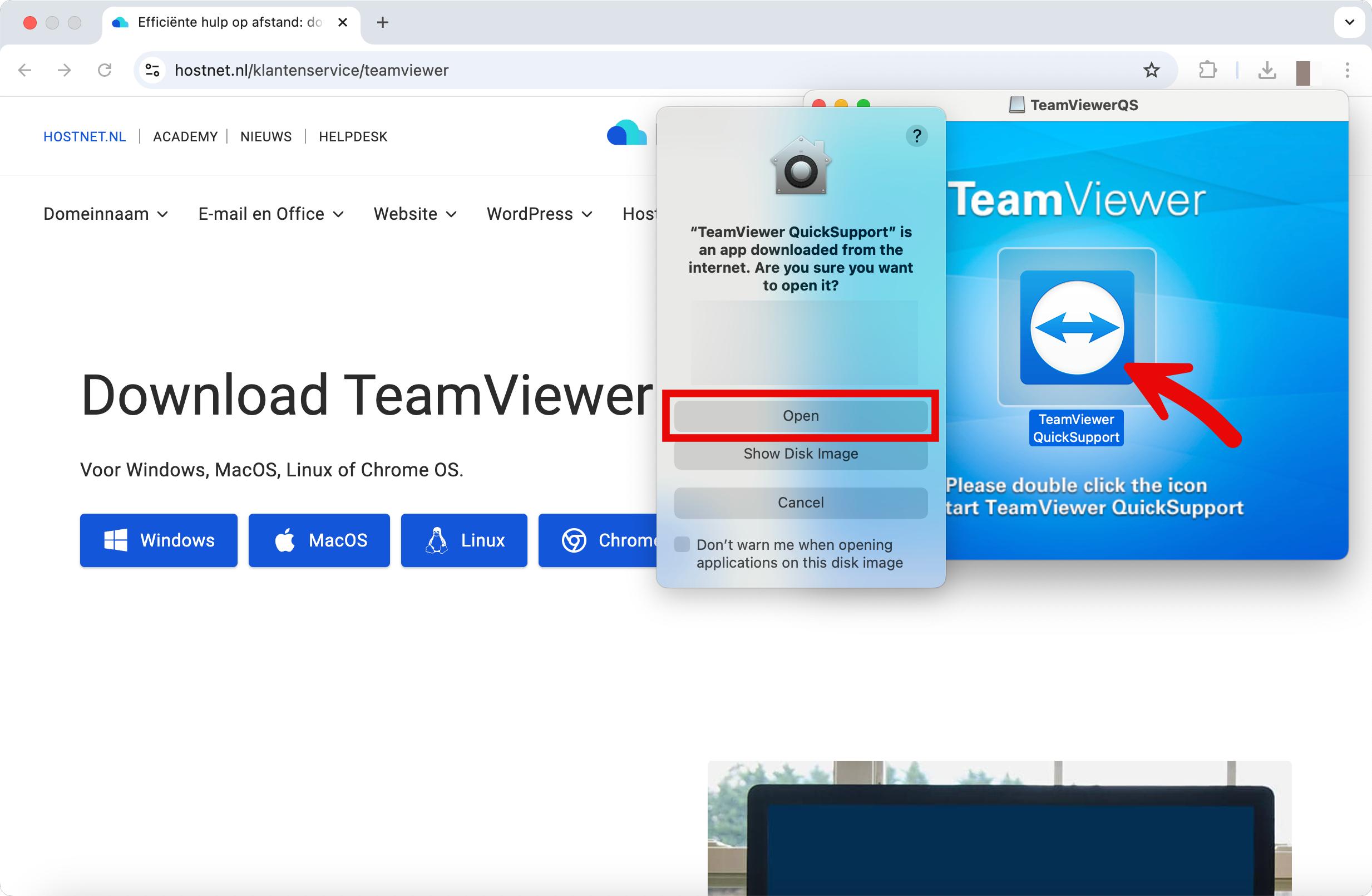Open the tab search dropdown arrow
1372x896 pixels.
[x=1350, y=22]
